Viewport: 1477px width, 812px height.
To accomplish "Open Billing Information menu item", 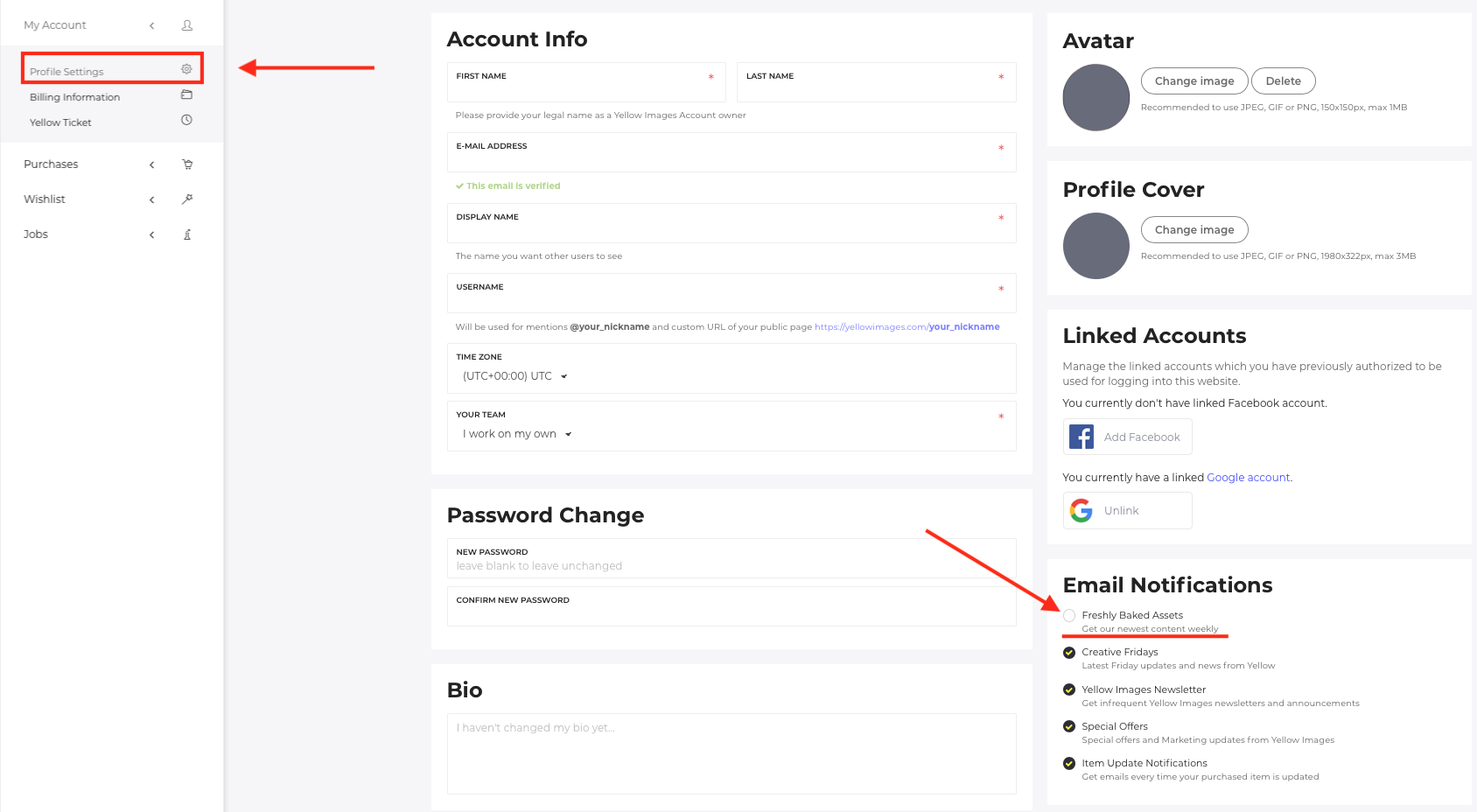I will click(74, 97).
